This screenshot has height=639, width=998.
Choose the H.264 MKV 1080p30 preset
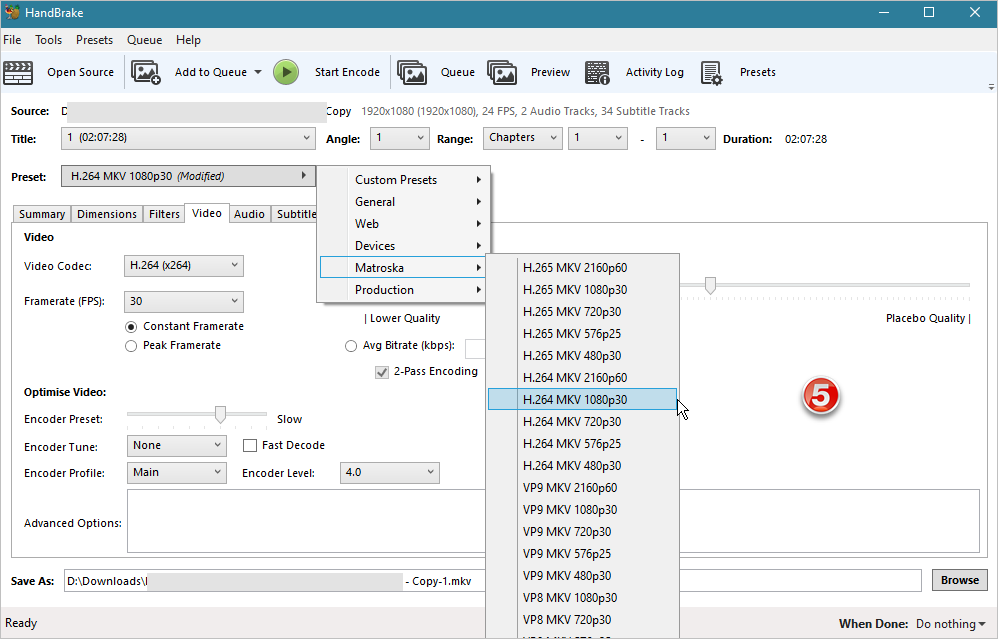[582, 400]
